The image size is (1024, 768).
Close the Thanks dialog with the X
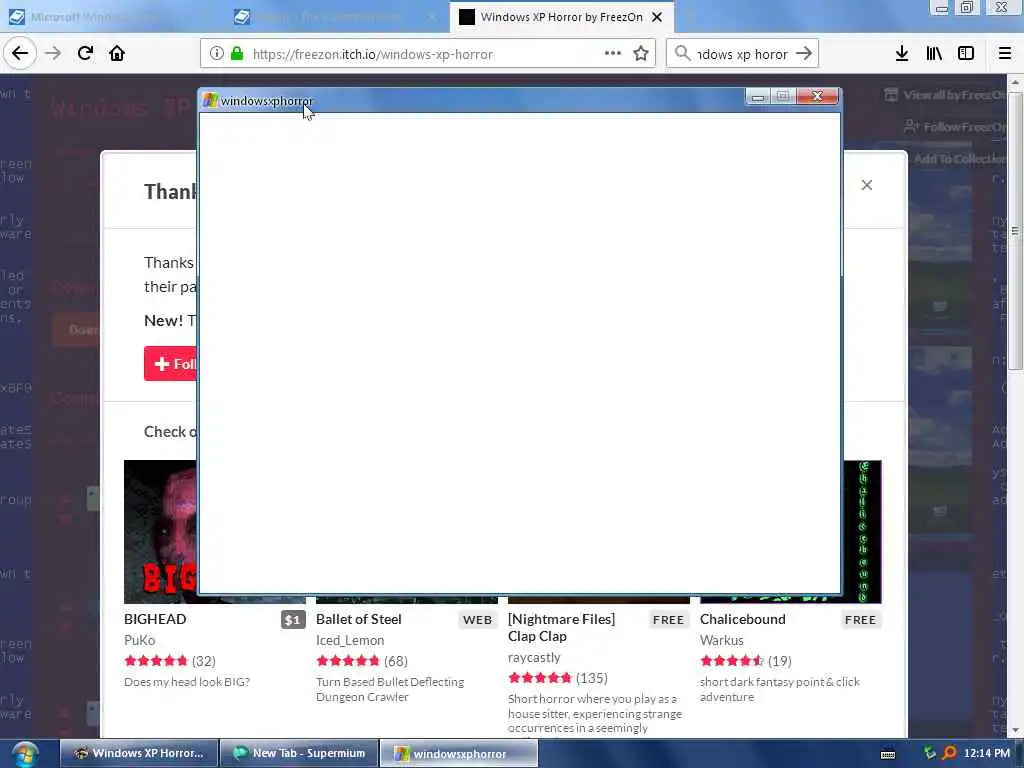pos(867,185)
